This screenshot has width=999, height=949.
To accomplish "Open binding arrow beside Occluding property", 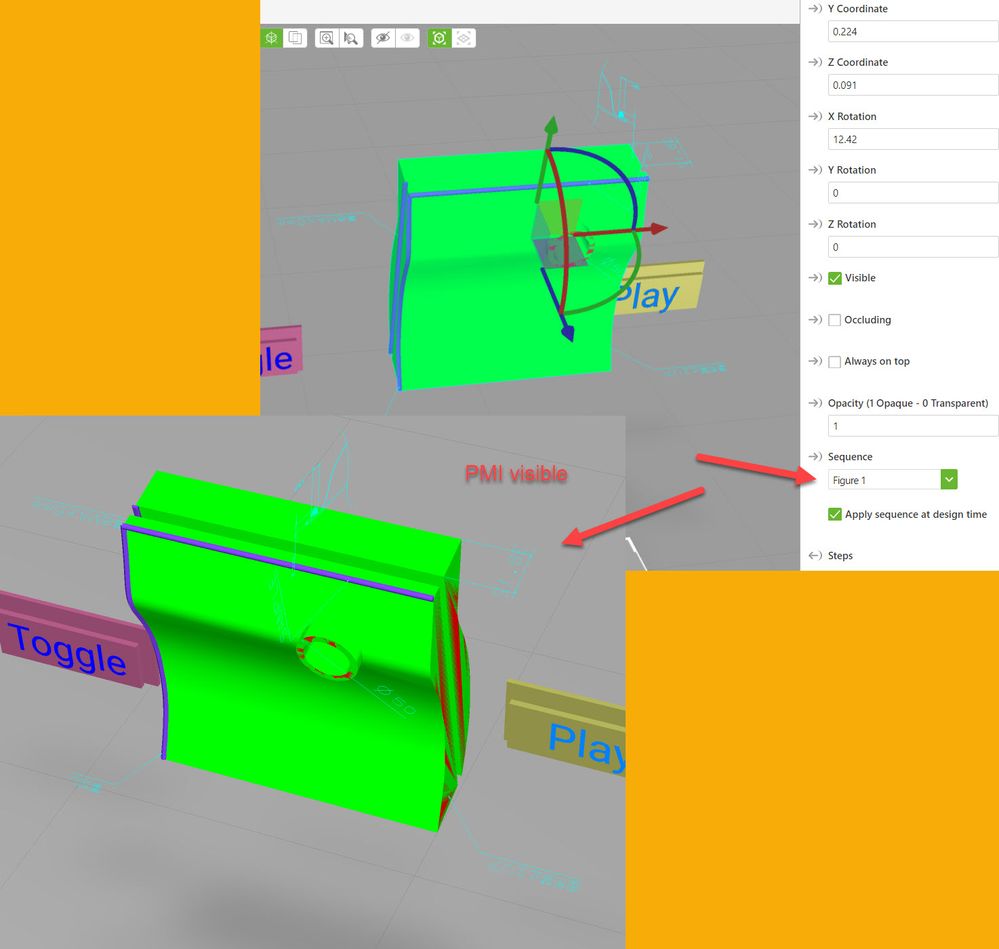I will tap(815, 320).
